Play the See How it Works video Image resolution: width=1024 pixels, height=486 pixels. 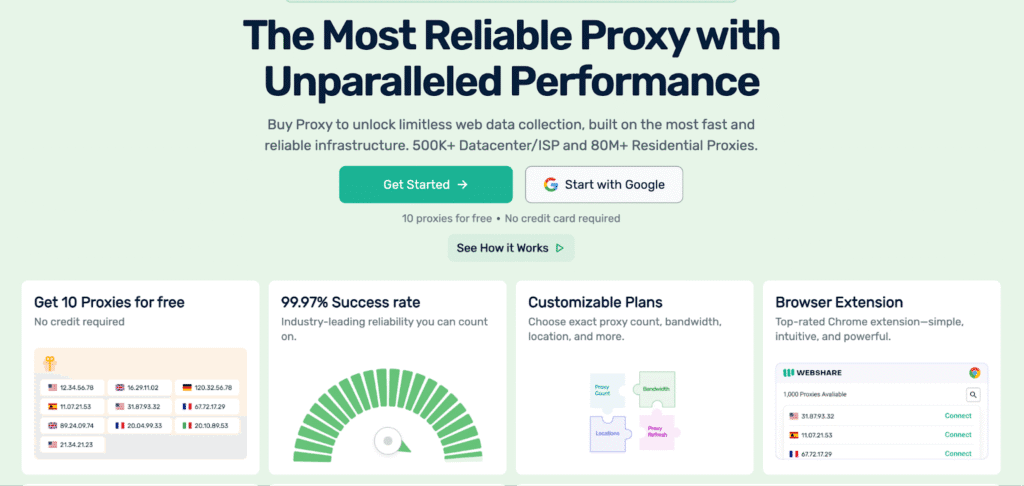(x=511, y=248)
